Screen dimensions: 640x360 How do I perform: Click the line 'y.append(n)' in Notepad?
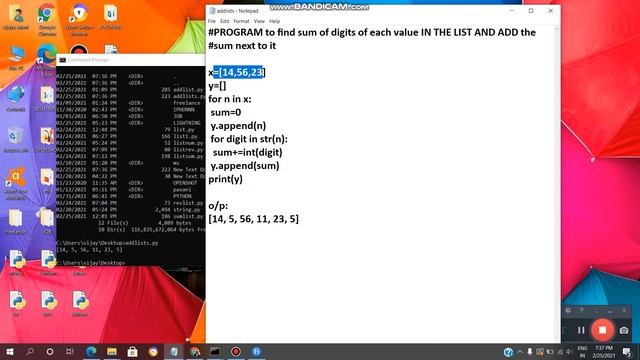coord(238,126)
